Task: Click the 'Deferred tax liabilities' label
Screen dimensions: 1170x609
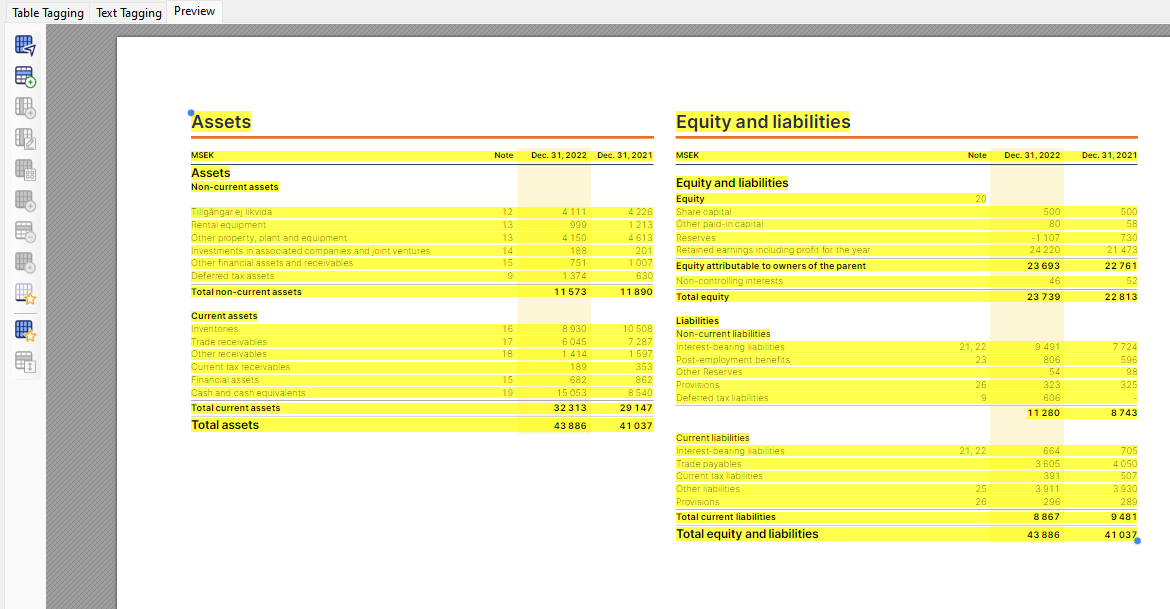Action: pyautogui.click(x=722, y=399)
